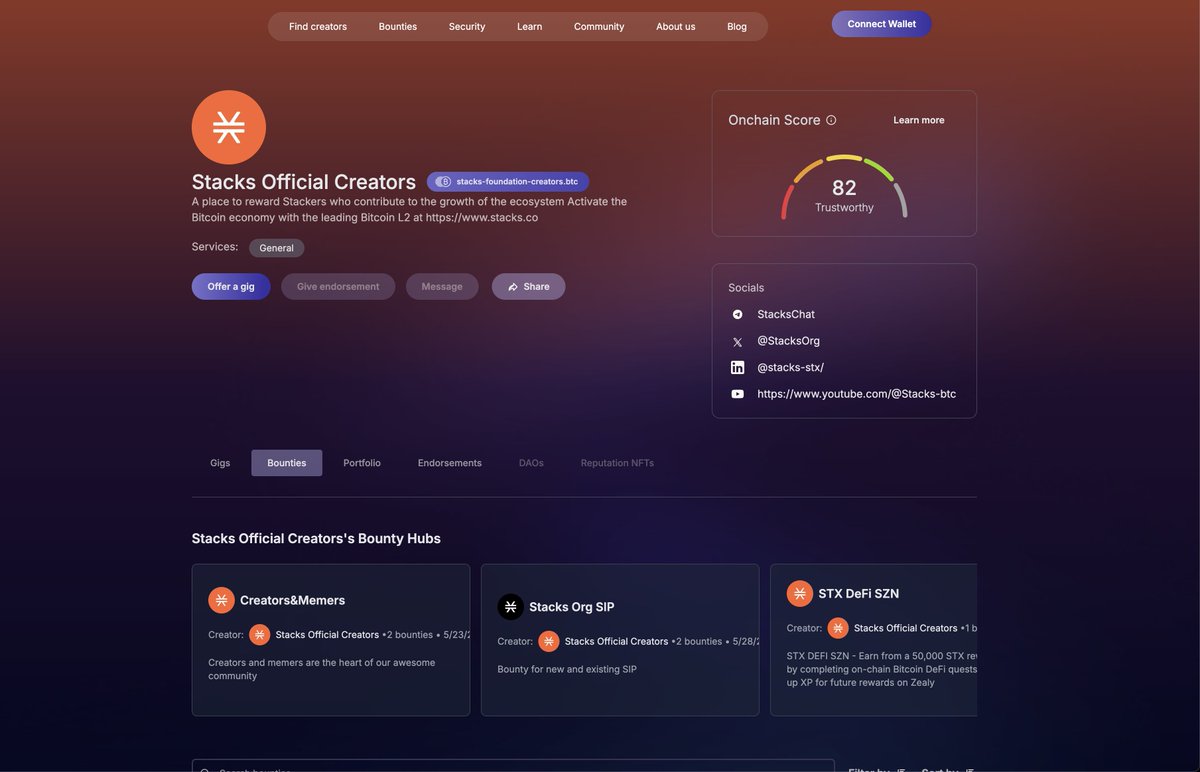The image size is (1200, 772).
Task: Open the Blog navigation item
Action: (737, 27)
